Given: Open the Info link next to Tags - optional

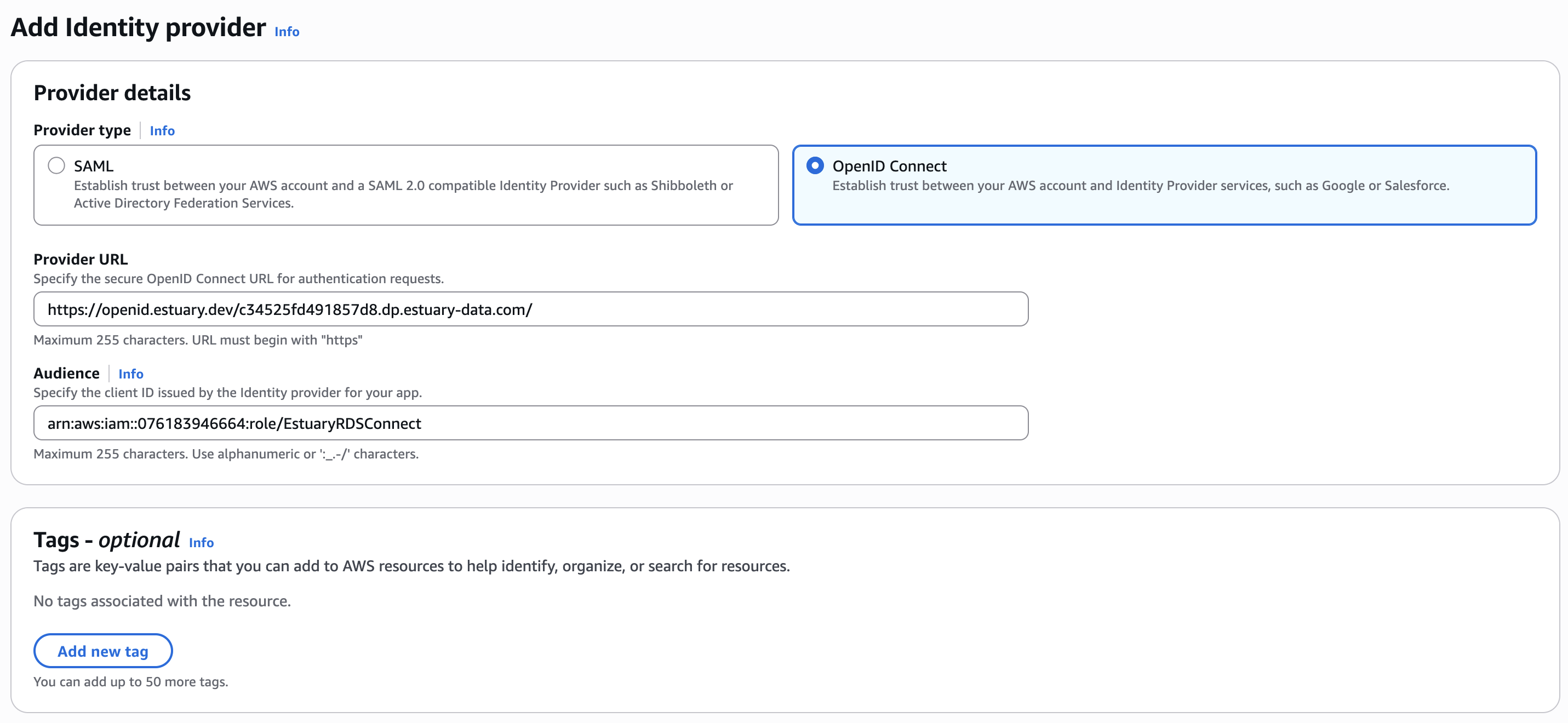Looking at the screenshot, I should pyautogui.click(x=201, y=543).
